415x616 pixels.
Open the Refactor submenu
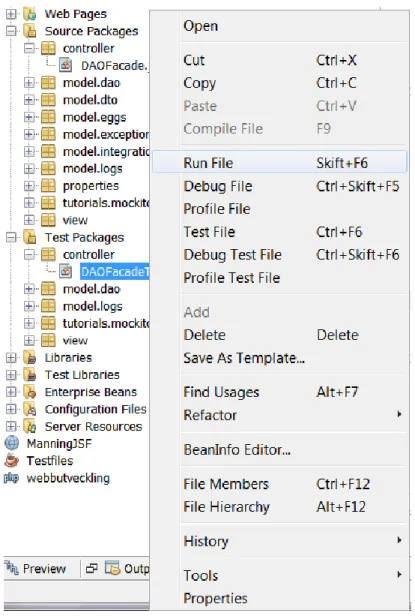pos(279,415)
